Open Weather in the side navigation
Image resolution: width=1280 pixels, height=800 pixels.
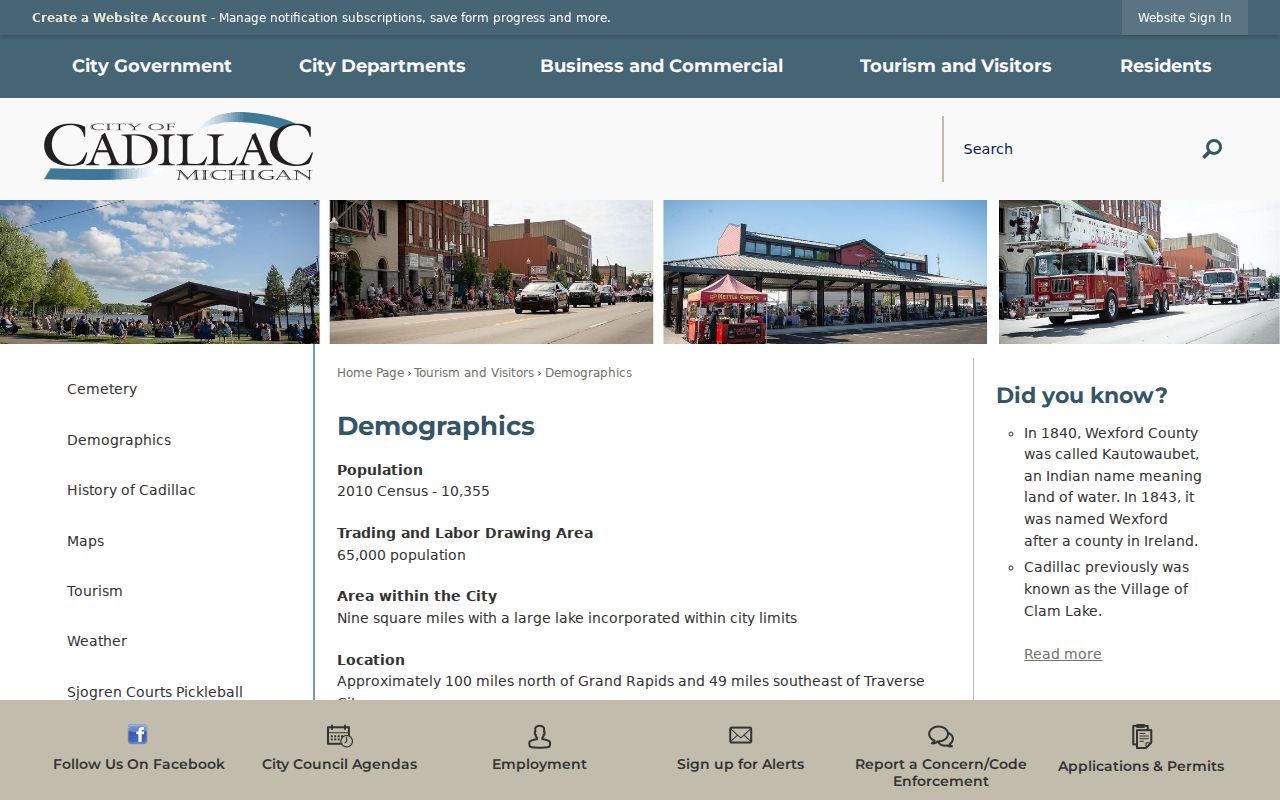tap(97, 641)
